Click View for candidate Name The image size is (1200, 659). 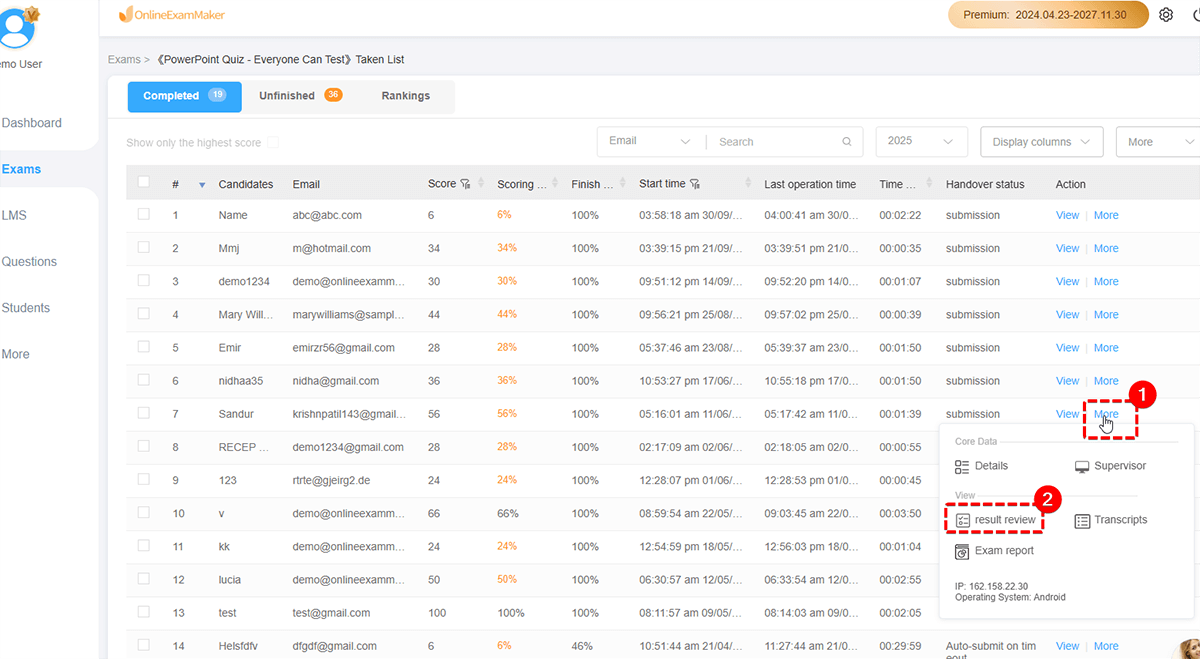coord(1067,215)
